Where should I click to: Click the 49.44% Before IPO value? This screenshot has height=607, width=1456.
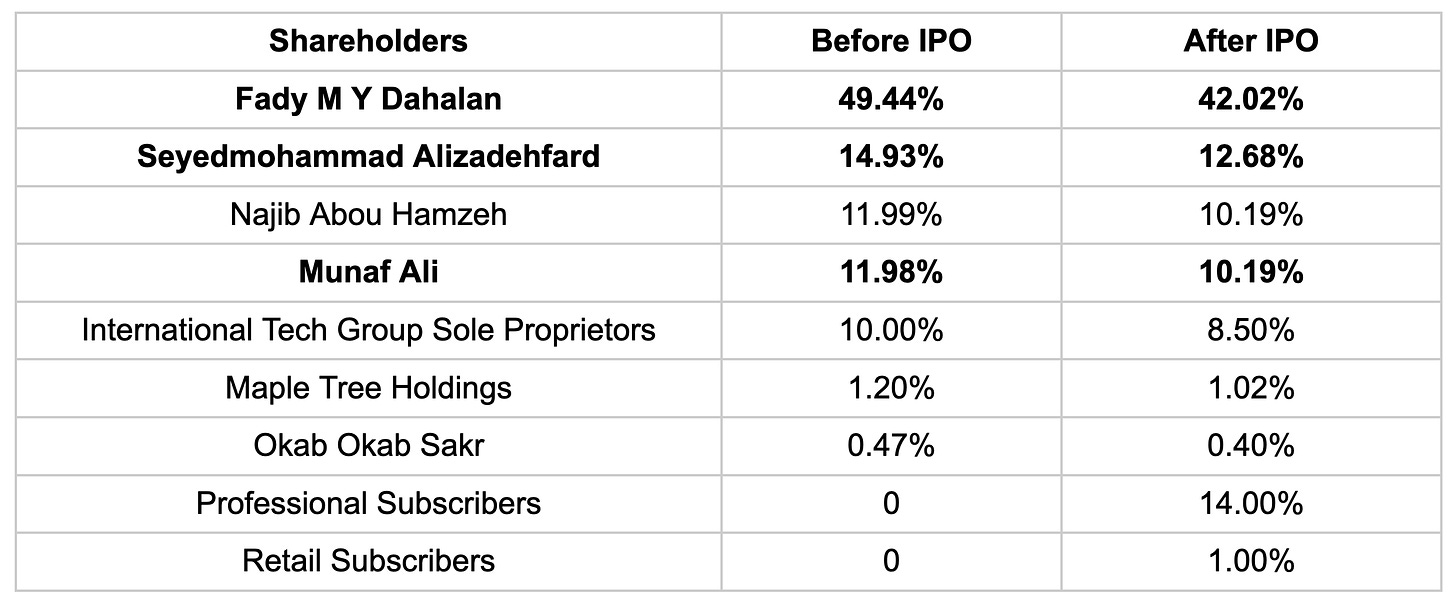[890, 99]
